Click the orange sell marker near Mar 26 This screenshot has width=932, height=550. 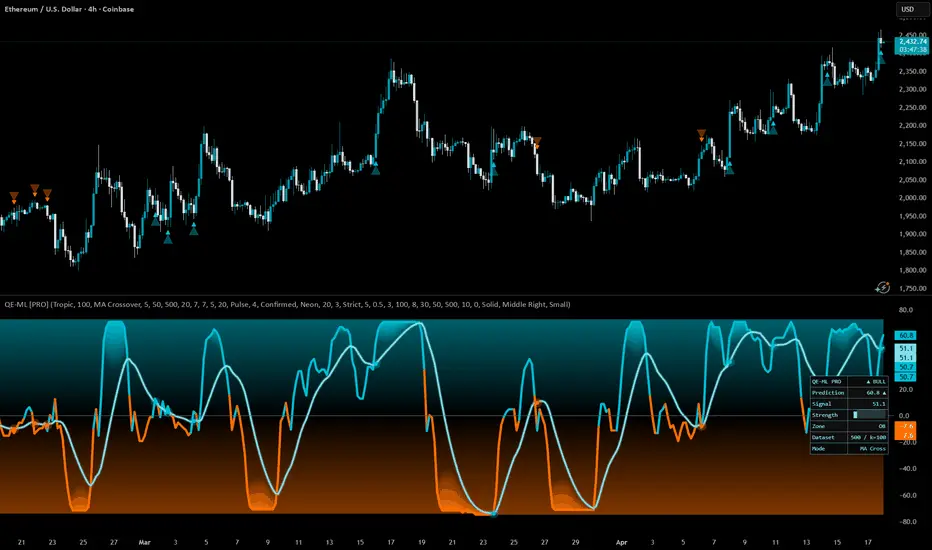pos(537,143)
